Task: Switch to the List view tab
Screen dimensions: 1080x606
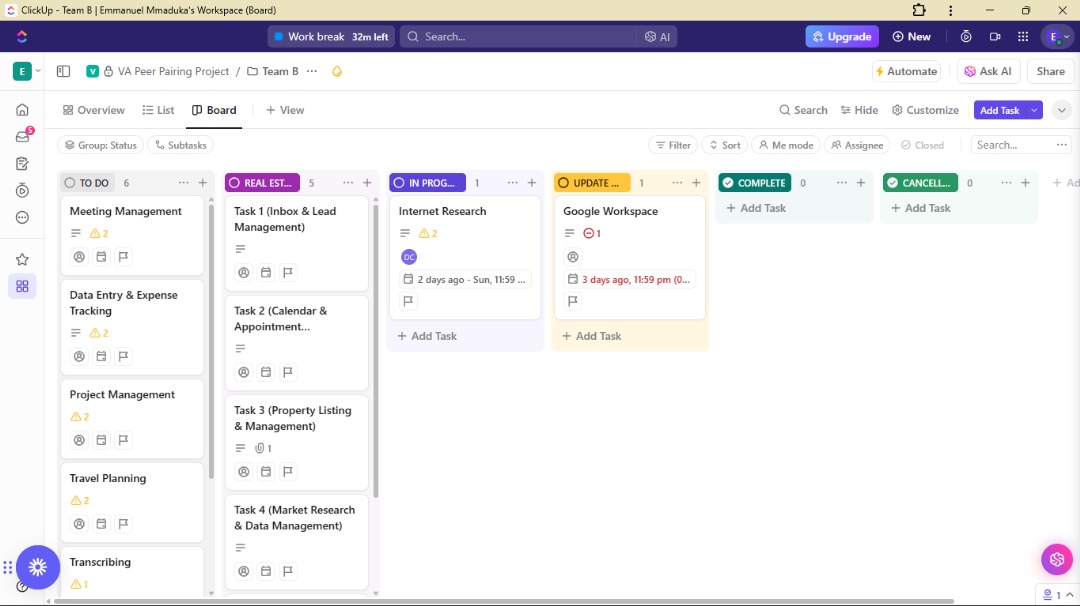Action: [x=158, y=110]
